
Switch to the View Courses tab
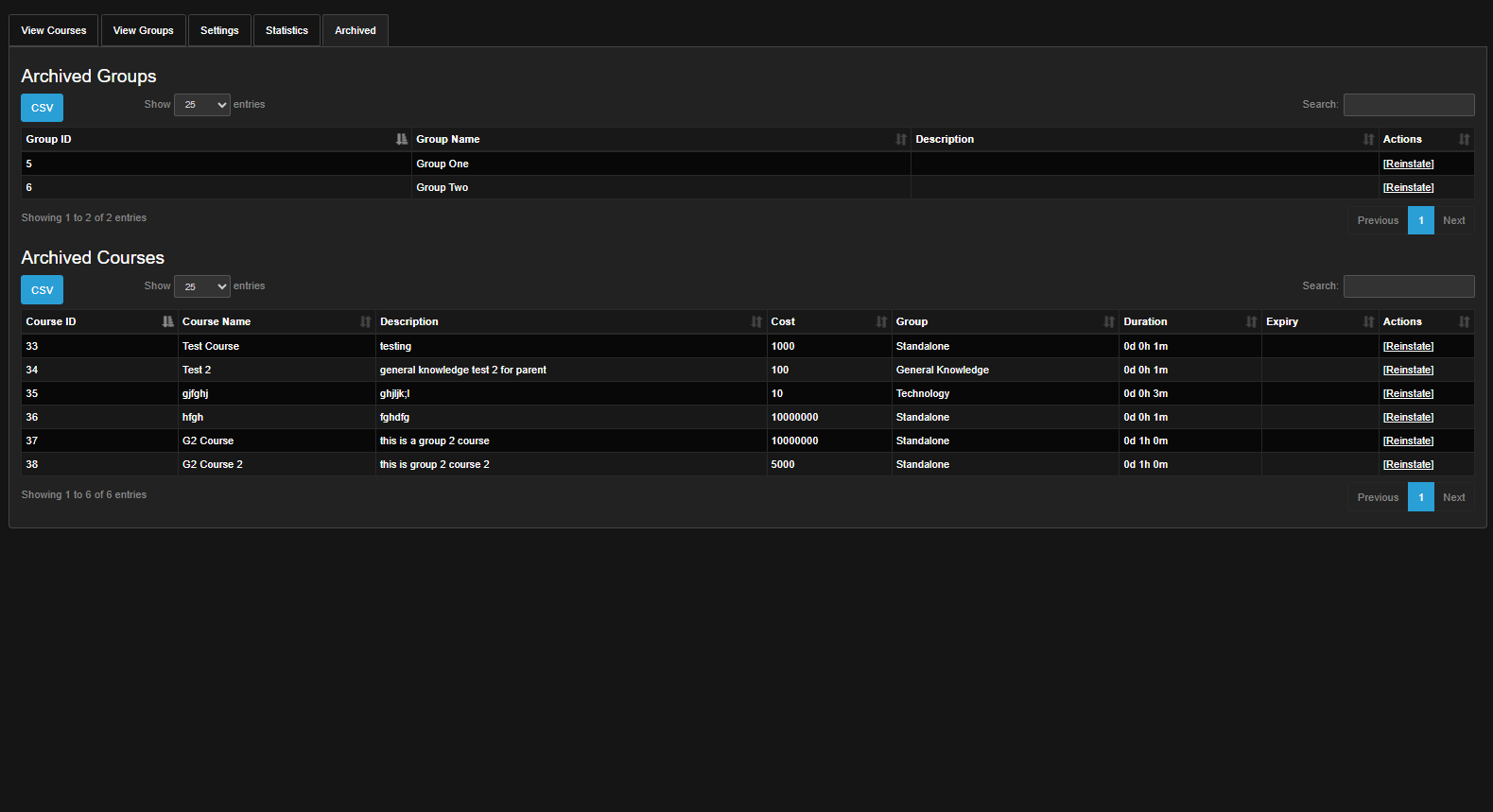(x=54, y=30)
